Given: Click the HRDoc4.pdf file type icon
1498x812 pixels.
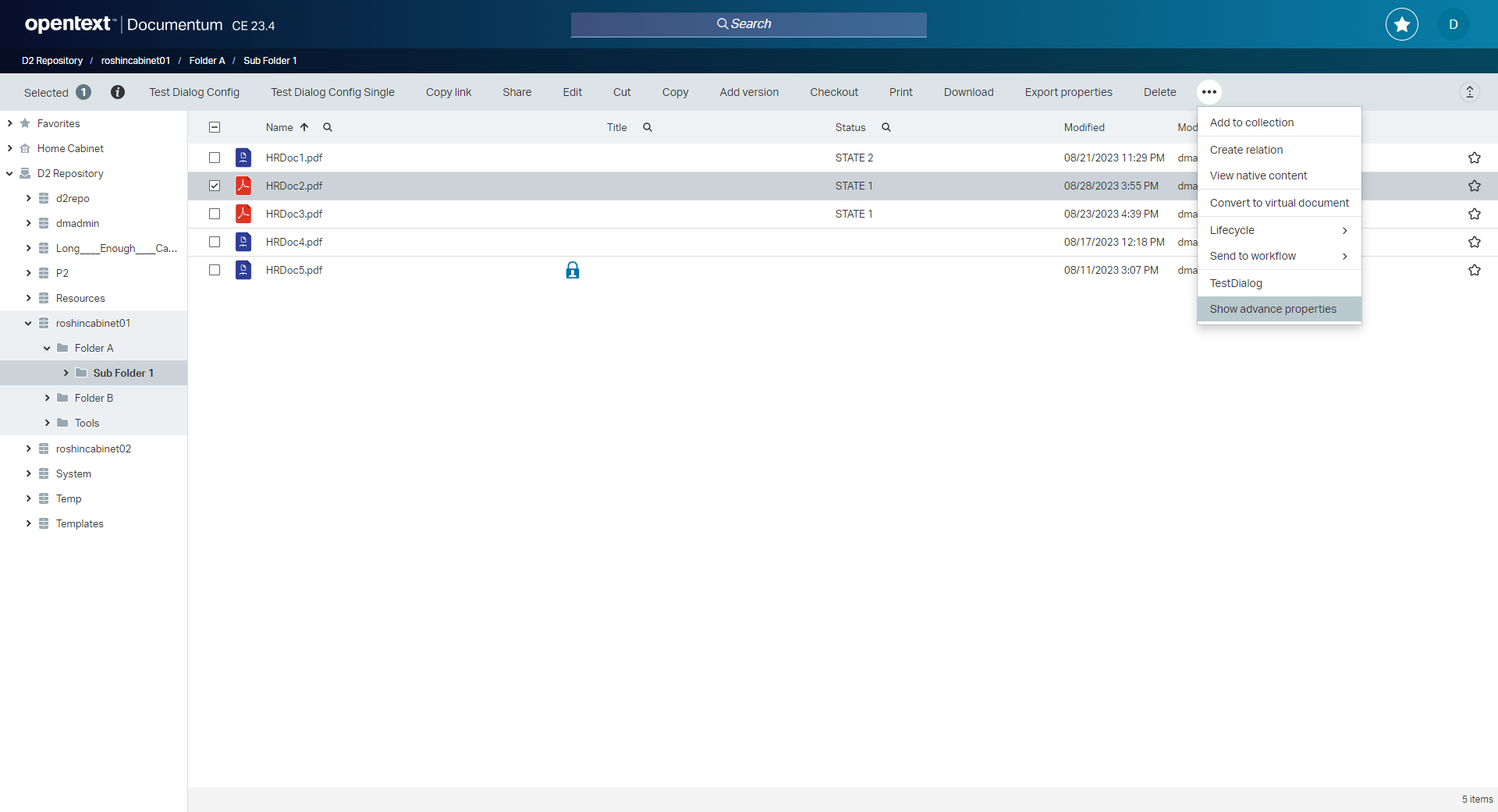Looking at the screenshot, I should coord(243,242).
